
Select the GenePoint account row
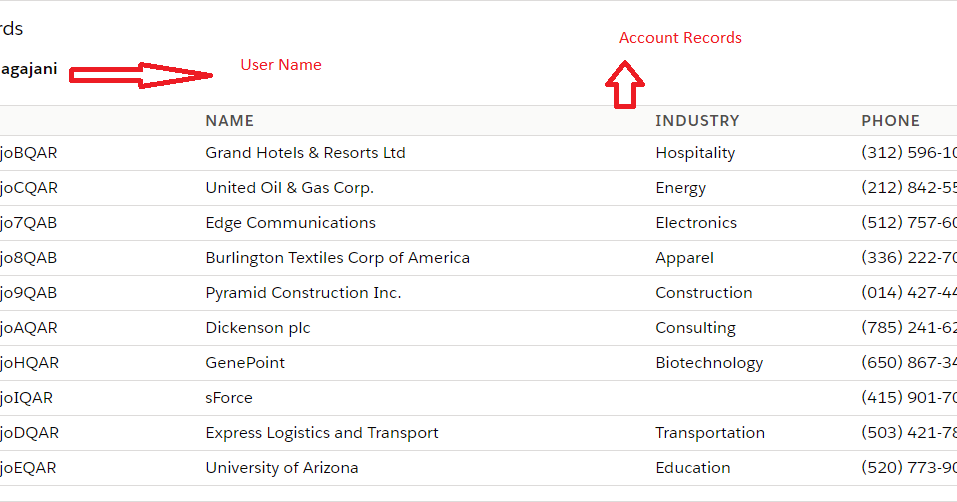pyautogui.click(x=245, y=363)
